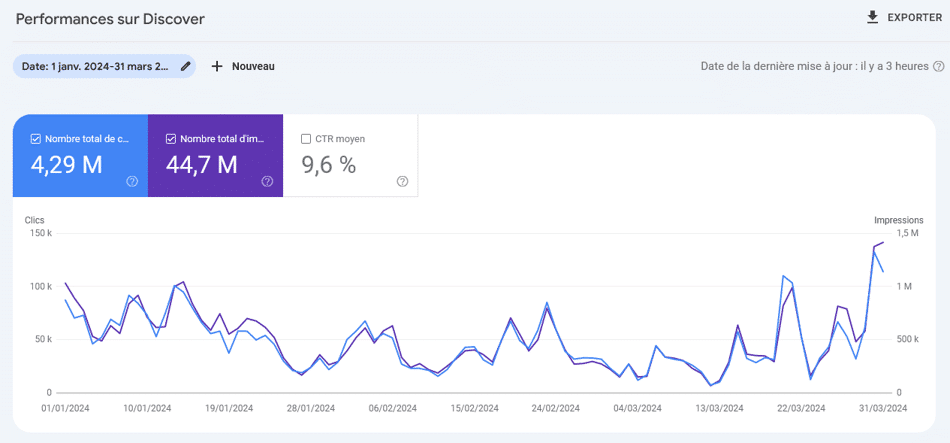Open help icon in CTR moyen card

click(402, 181)
